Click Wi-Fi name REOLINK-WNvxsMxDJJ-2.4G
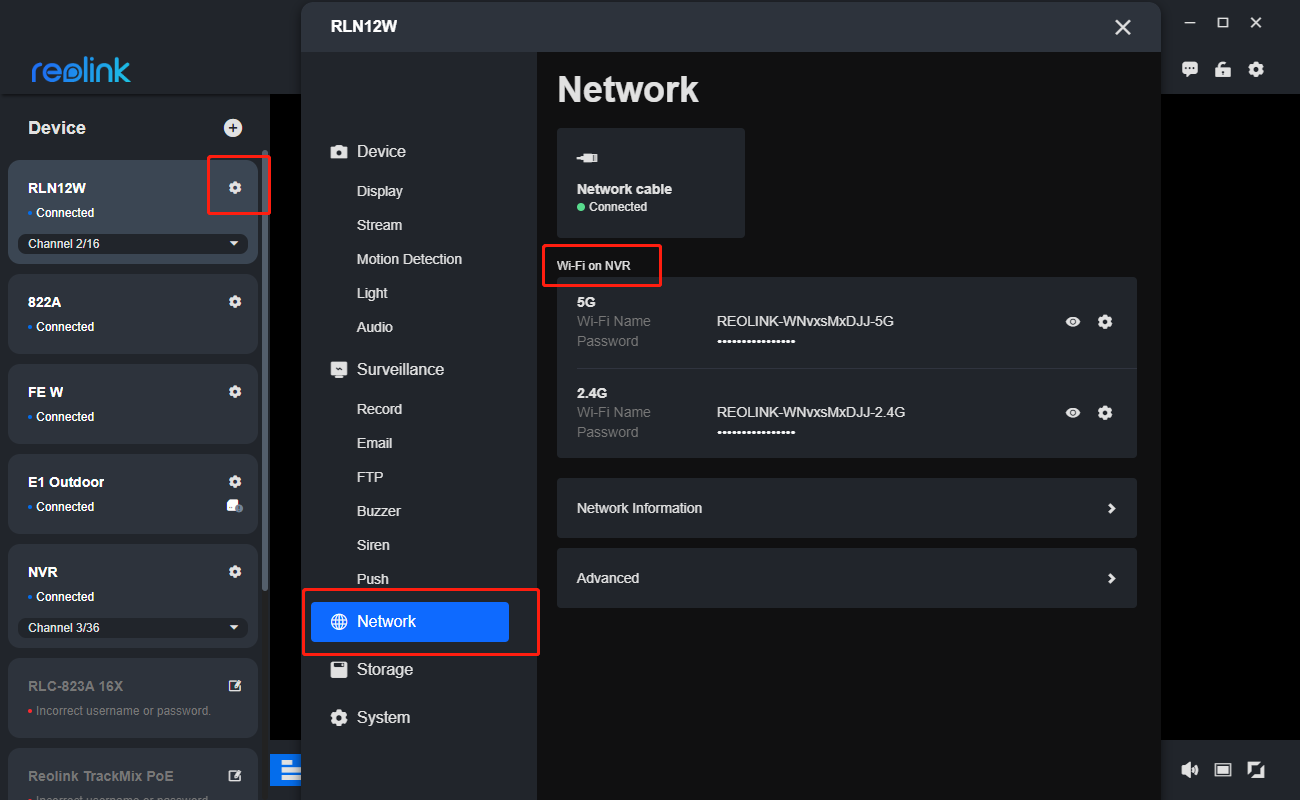This screenshot has height=800, width=1300. (811, 413)
